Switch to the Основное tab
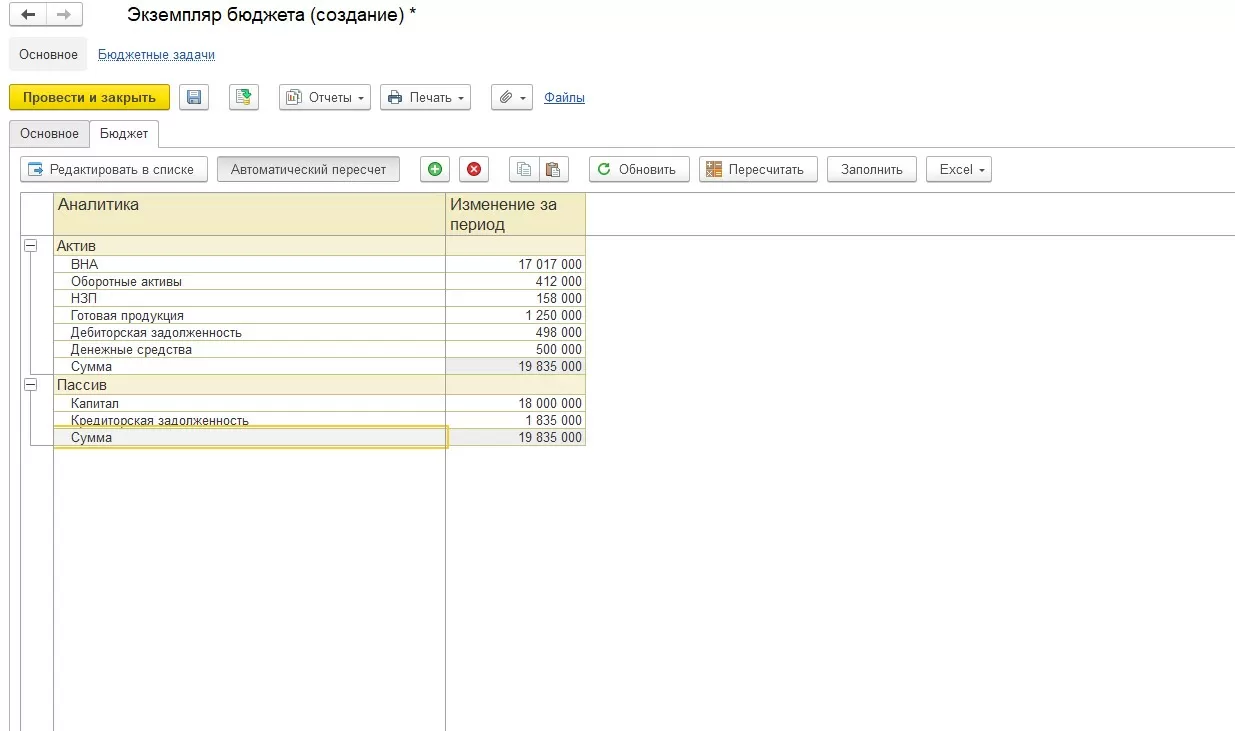Screen dimensions: 1235x731 tap(49, 133)
